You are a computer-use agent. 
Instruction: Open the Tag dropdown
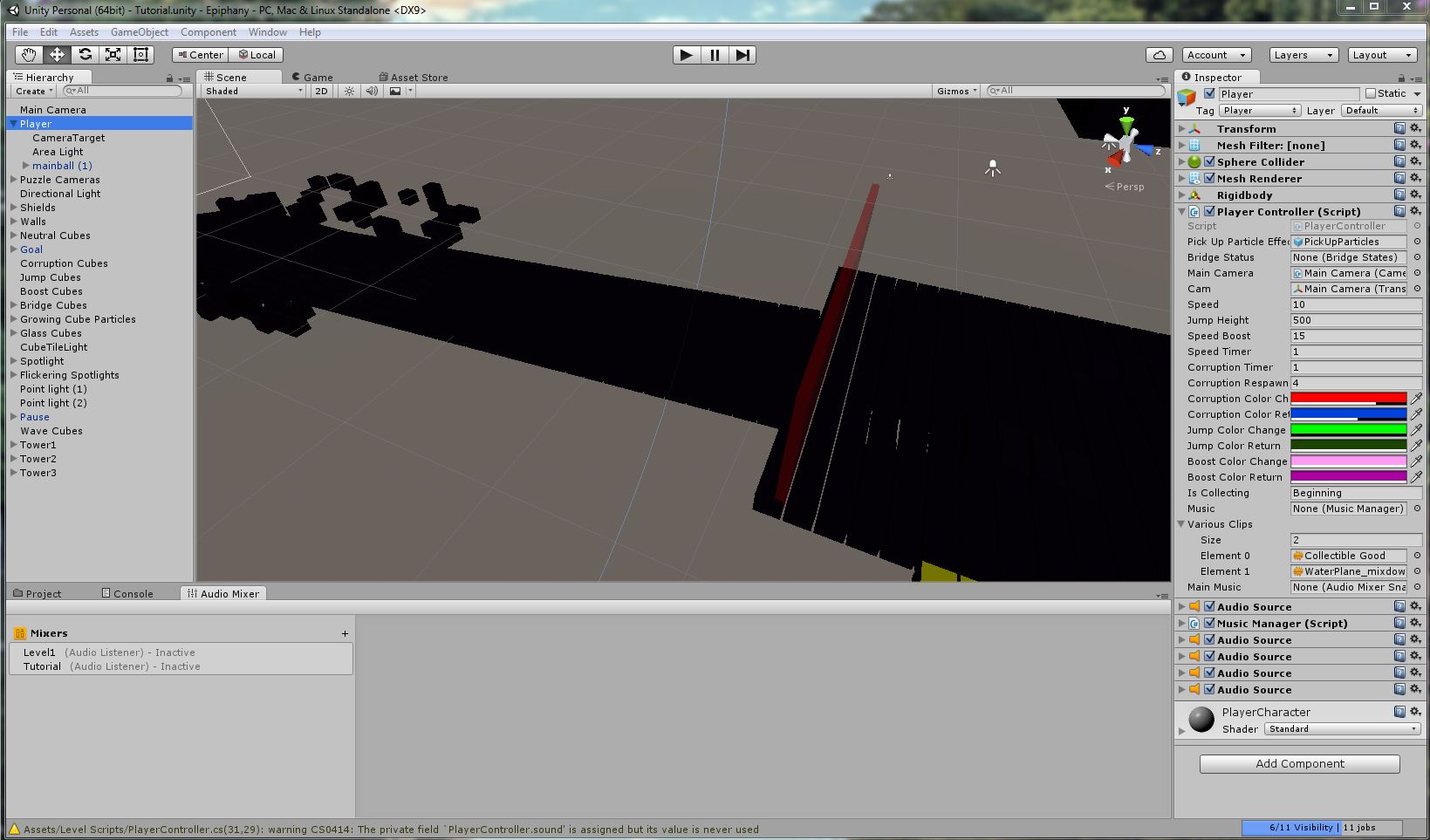pos(1260,111)
